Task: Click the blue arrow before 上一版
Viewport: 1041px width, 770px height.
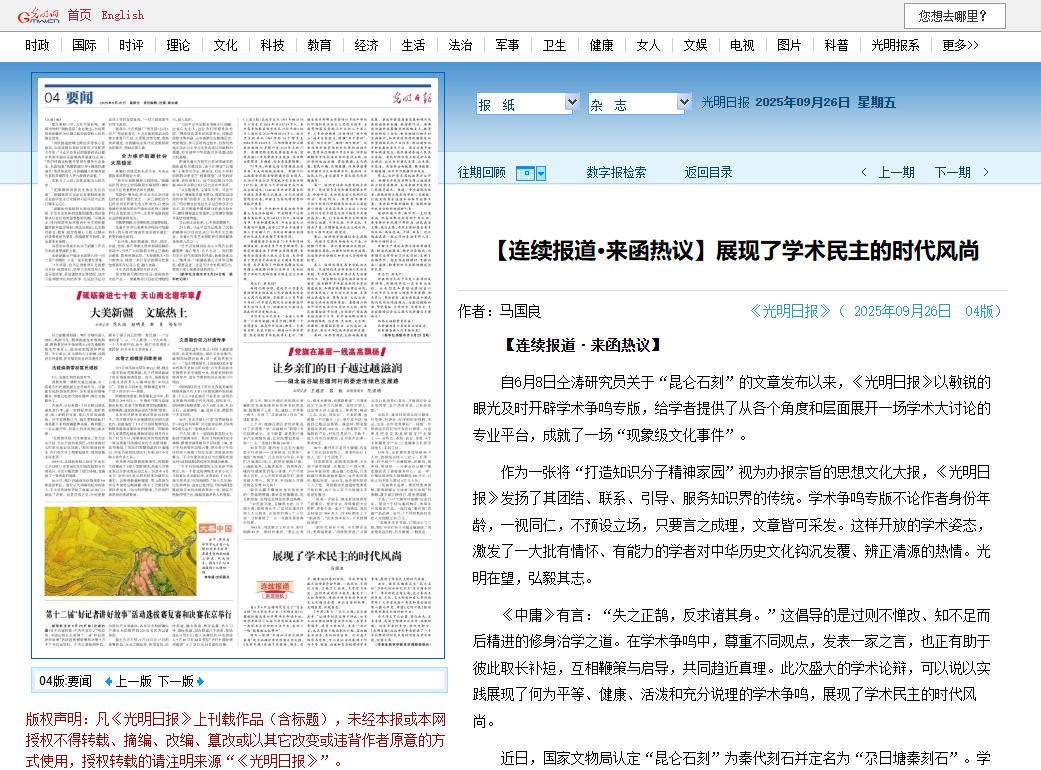Action: click(109, 682)
